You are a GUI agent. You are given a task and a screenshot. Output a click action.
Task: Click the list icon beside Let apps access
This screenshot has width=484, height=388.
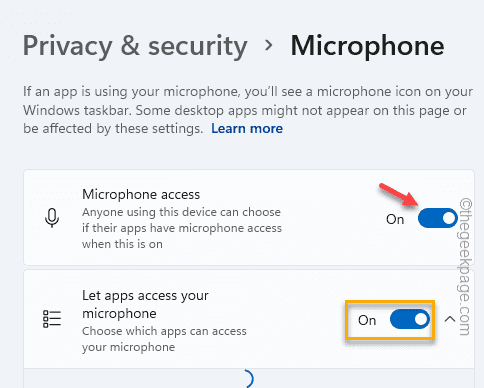[x=52, y=319]
